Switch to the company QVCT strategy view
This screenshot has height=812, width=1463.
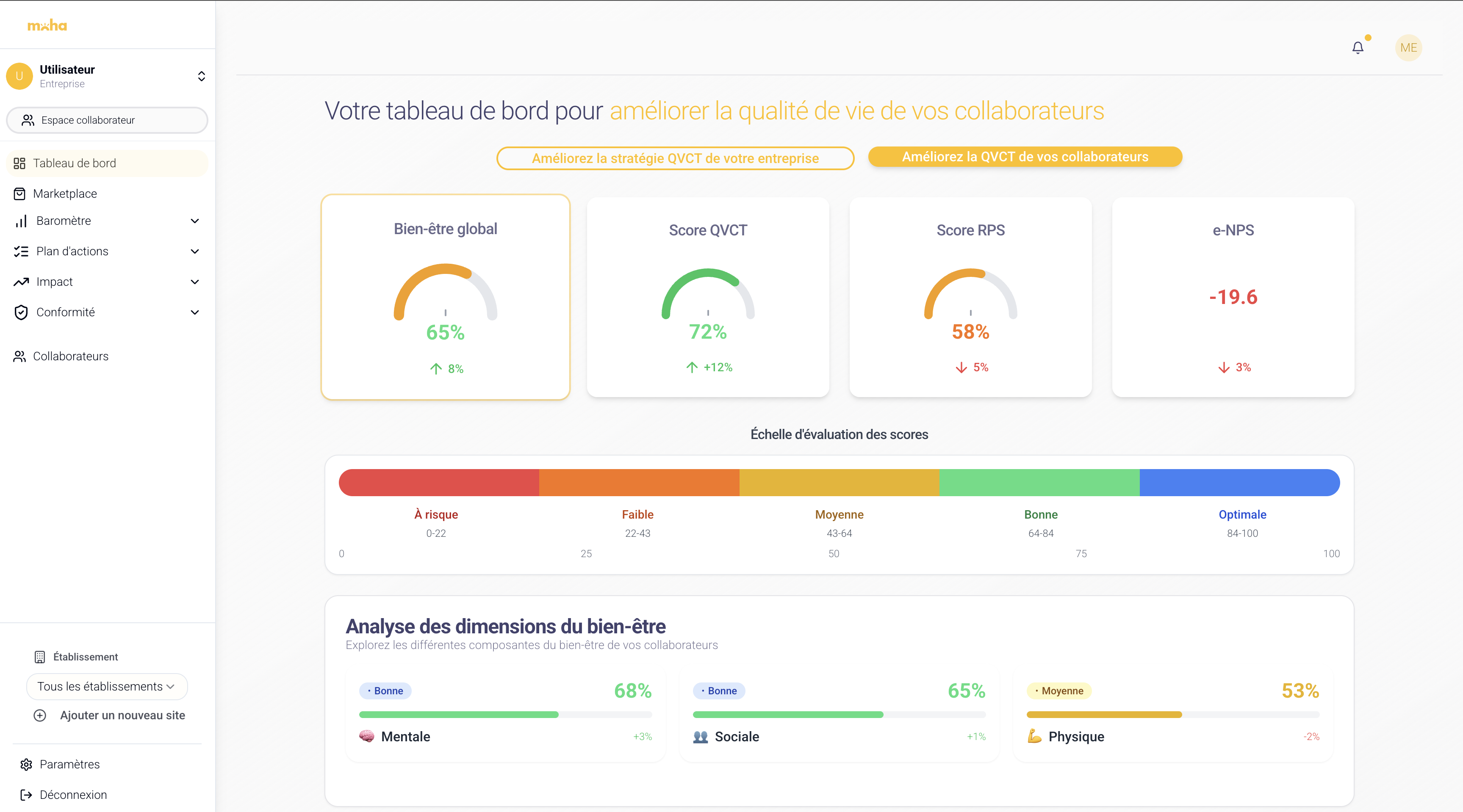(x=675, y=158)
